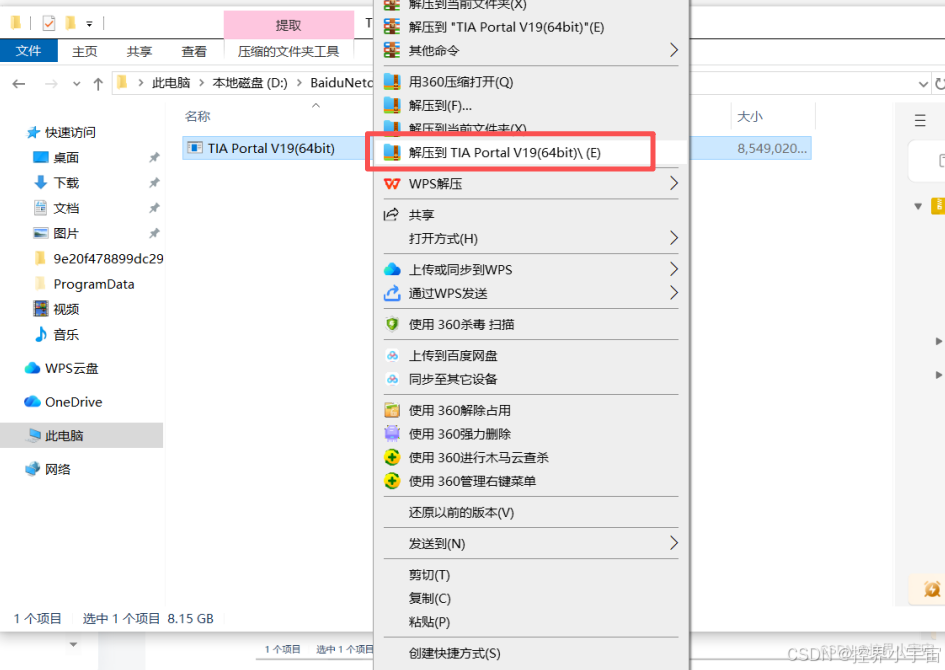Switch to 查看 ribbon tab
This screenshot has height=670, width=945.
tap(194, 52)
